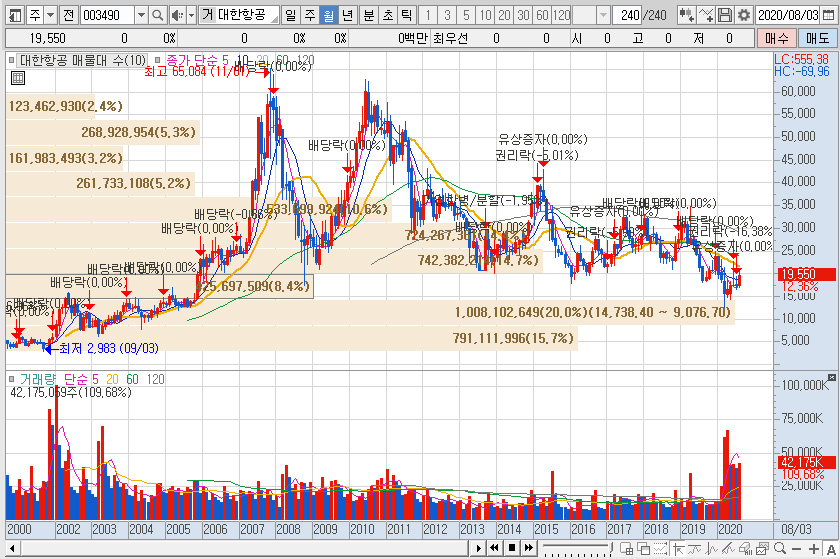
Task: Click the horizontal scrollbar left arrow
Action: [x=12, y=548]
